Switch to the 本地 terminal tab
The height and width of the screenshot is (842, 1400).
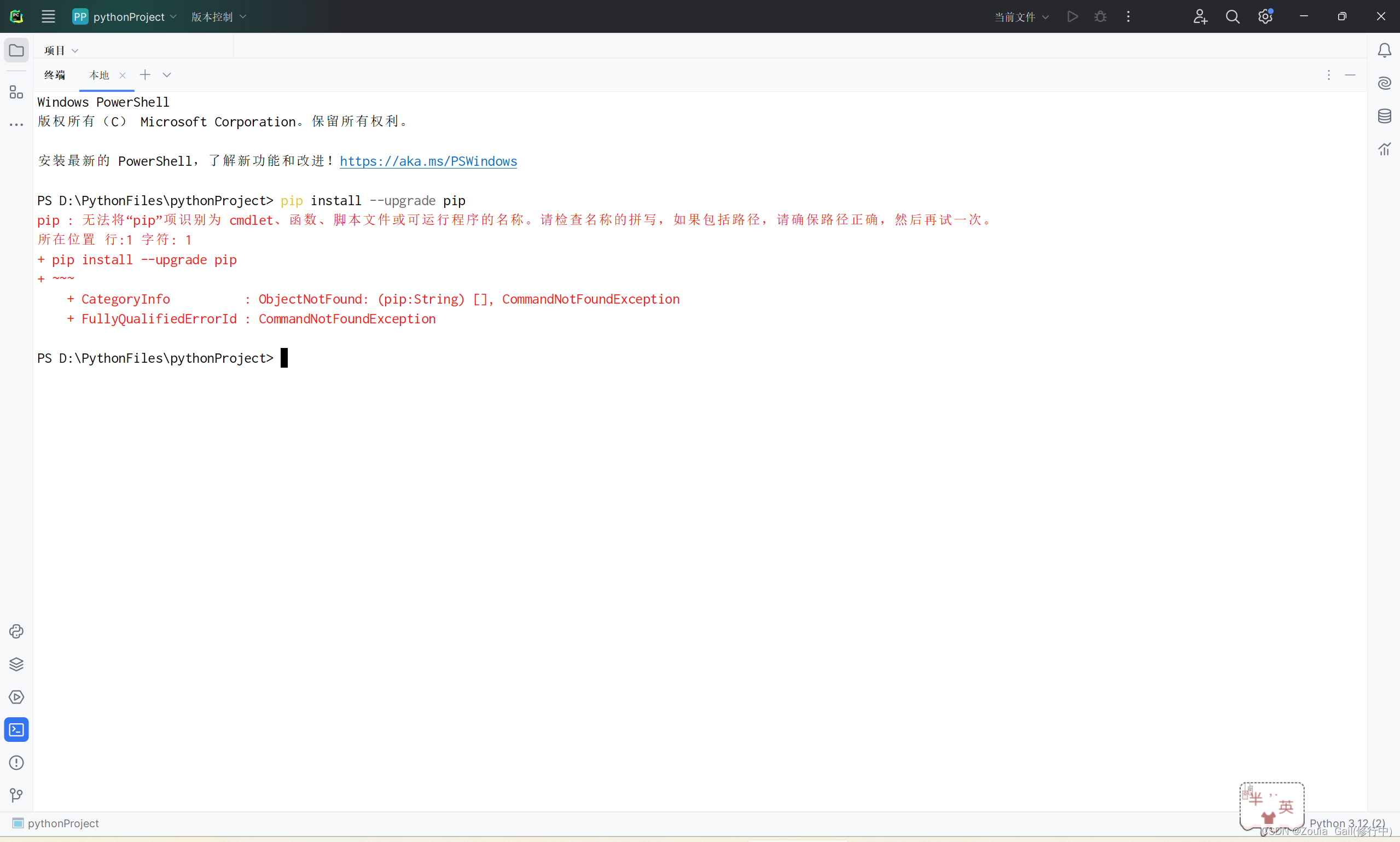coord(98,75)
